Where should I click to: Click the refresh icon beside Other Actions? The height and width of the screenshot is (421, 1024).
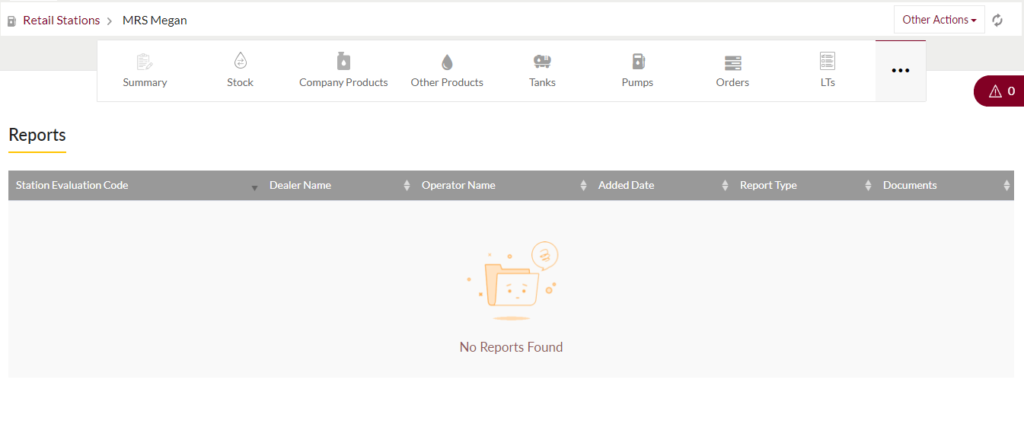tap(997, 20)
